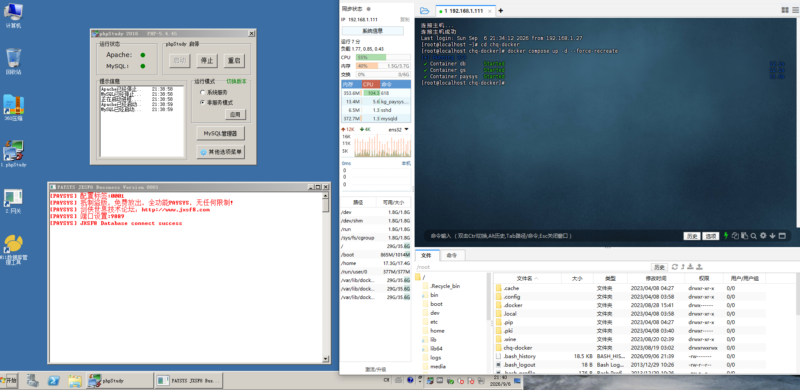
Task: Select the Commands tab below the terminal
Action: coord(452,255)
